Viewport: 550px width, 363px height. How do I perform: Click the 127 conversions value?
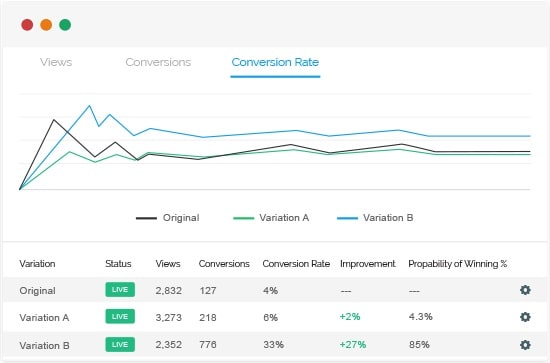tap(208, 291)
